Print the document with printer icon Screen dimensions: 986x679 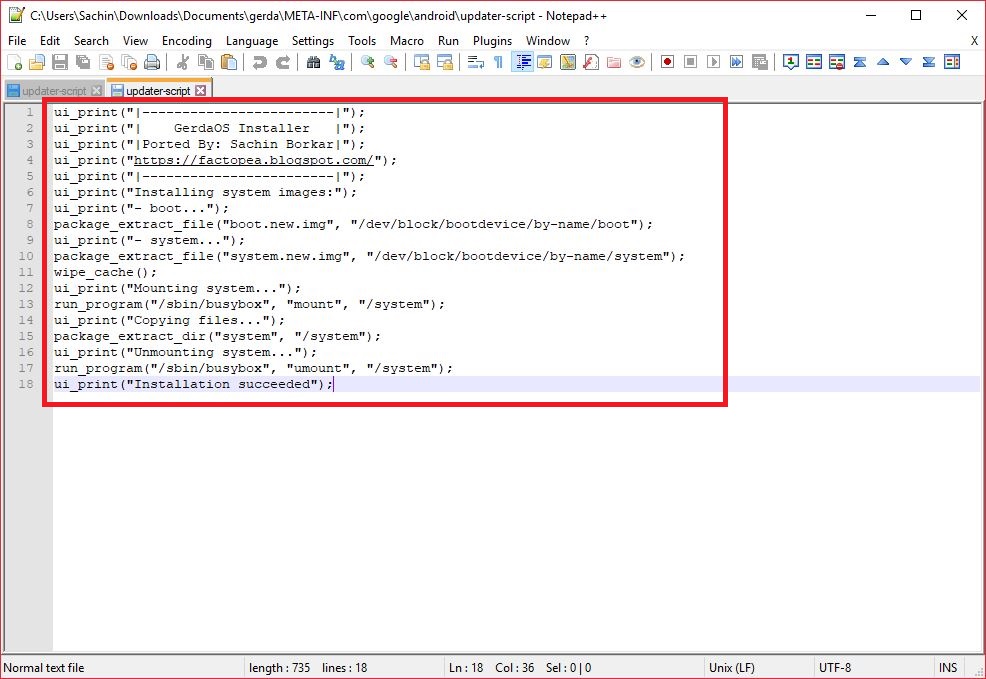(152, 62)
